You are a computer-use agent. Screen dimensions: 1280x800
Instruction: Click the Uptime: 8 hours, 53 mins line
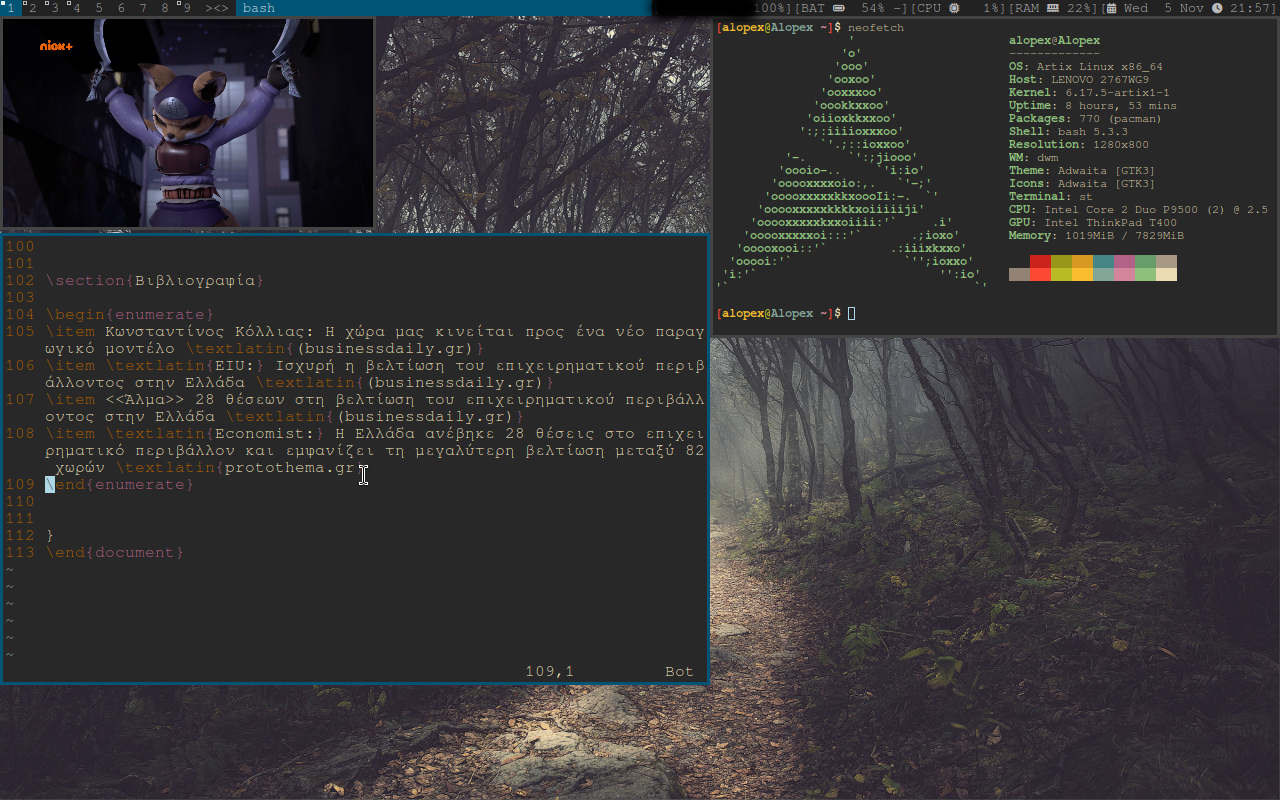coord(1092,106)
